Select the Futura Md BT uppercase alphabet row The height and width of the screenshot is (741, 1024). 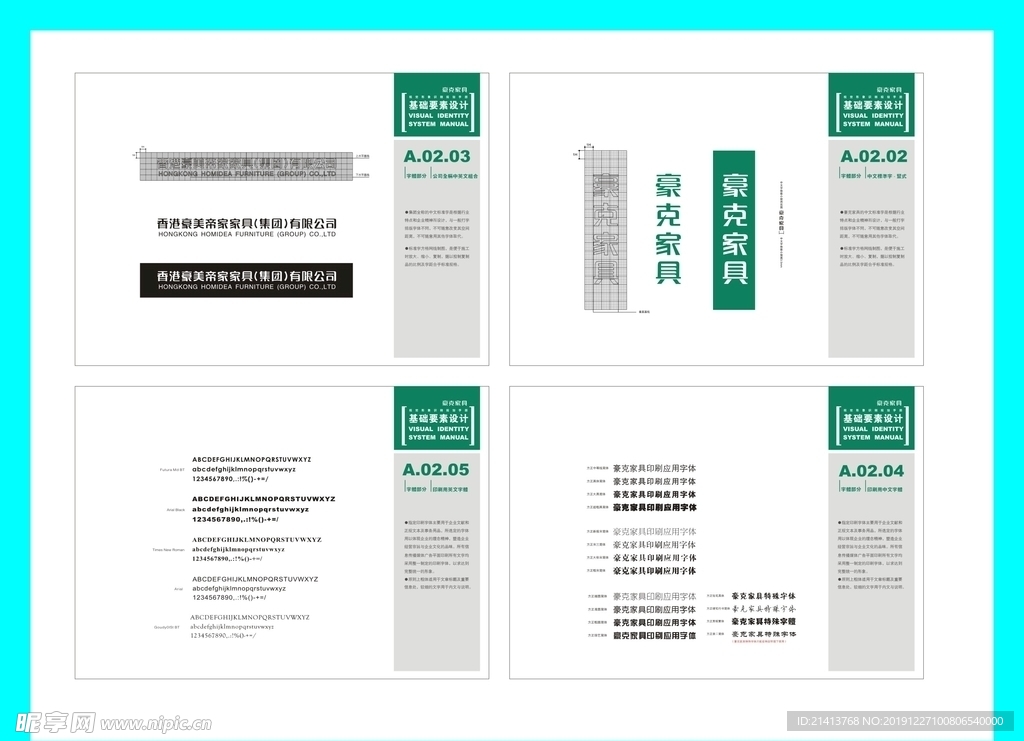(x=251, y=460)
